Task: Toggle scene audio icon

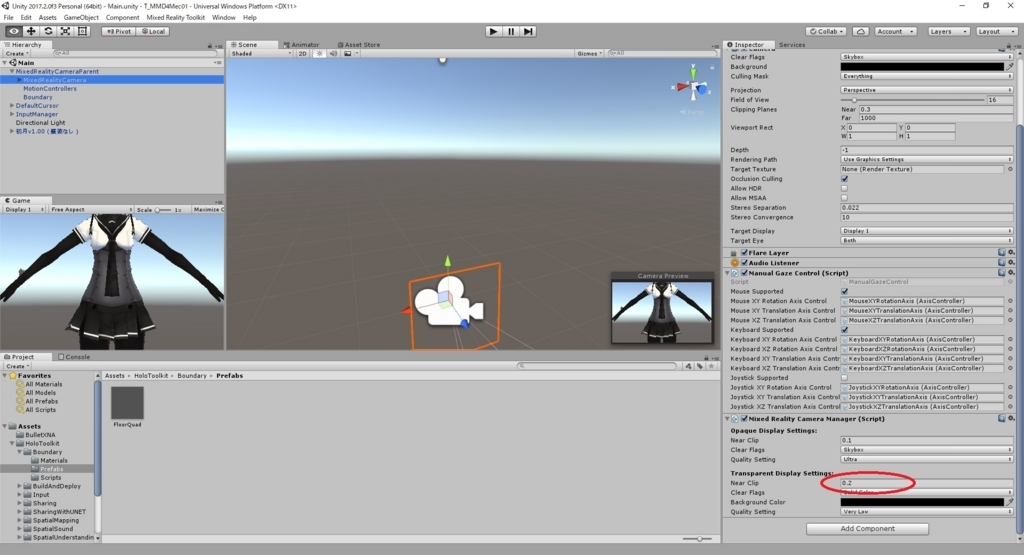Action: click(333, 54)
